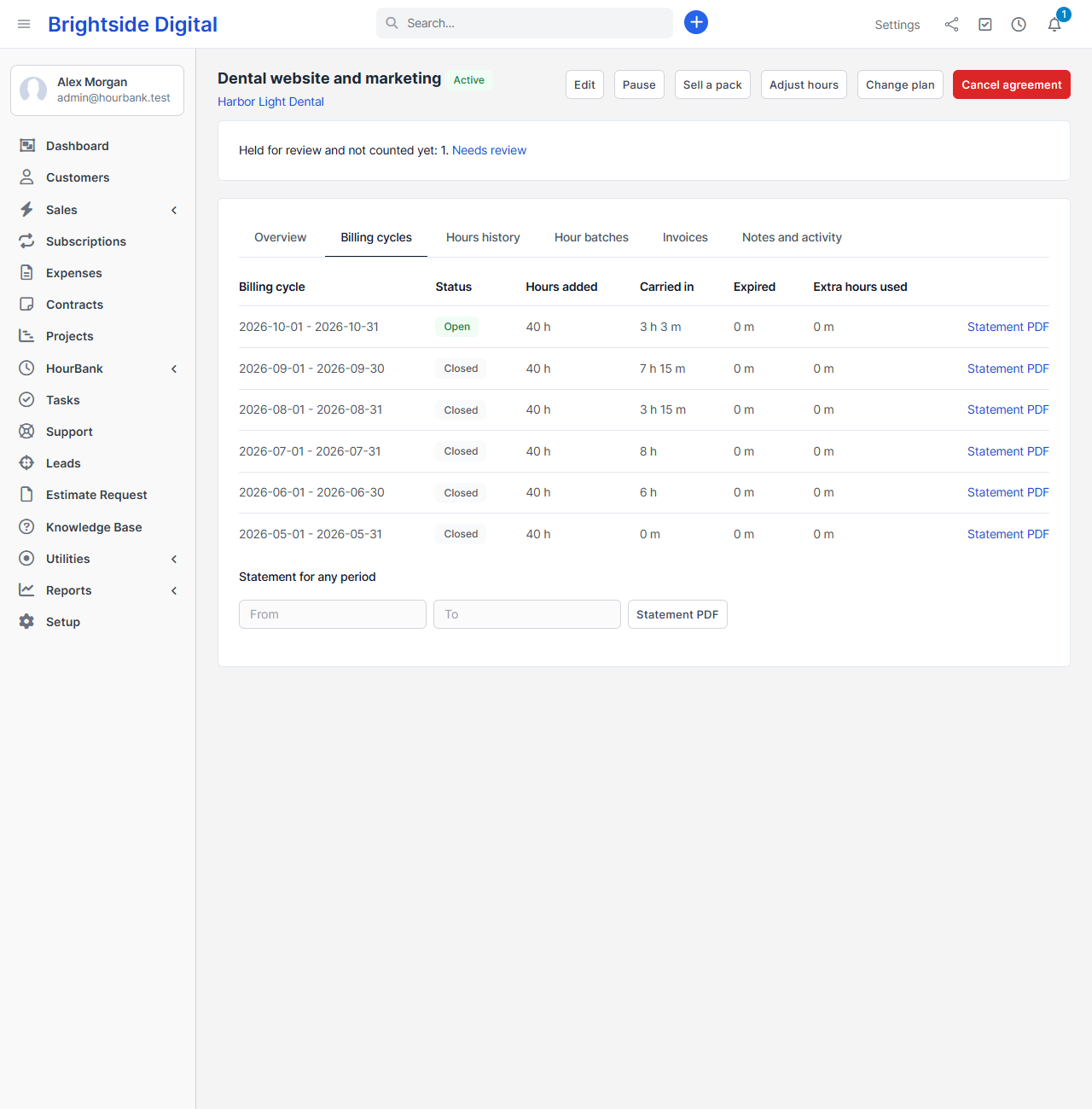Toggle the hamburger sidebar menu icon

pyautogui.click(x=24, y=24)
